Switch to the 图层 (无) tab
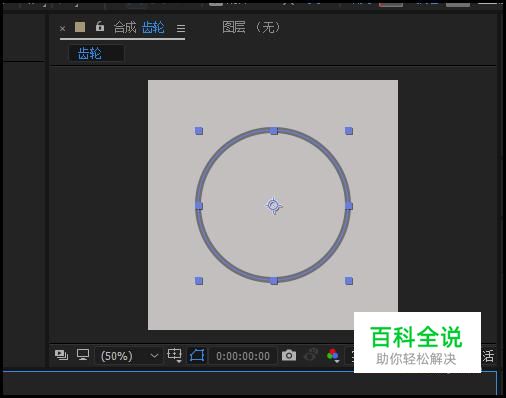Screen dimensions: 506x398 (x=251, y=27)
